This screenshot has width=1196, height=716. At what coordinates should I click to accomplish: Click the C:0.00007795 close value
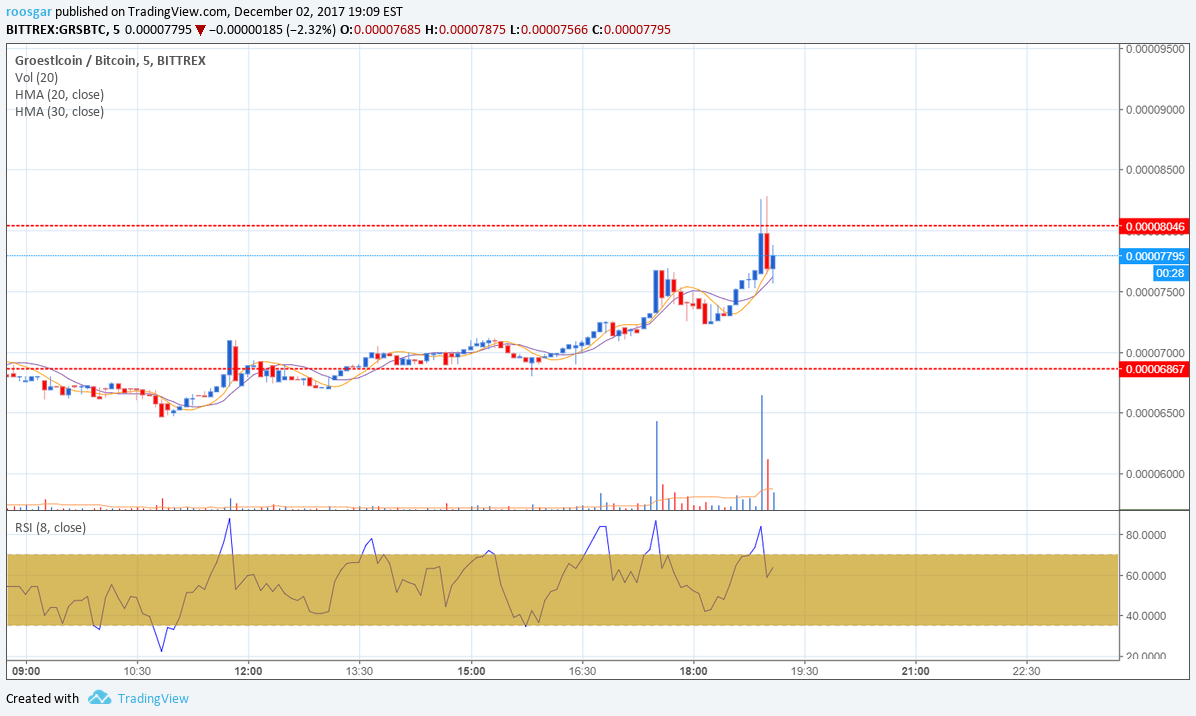tap(632, 30)
